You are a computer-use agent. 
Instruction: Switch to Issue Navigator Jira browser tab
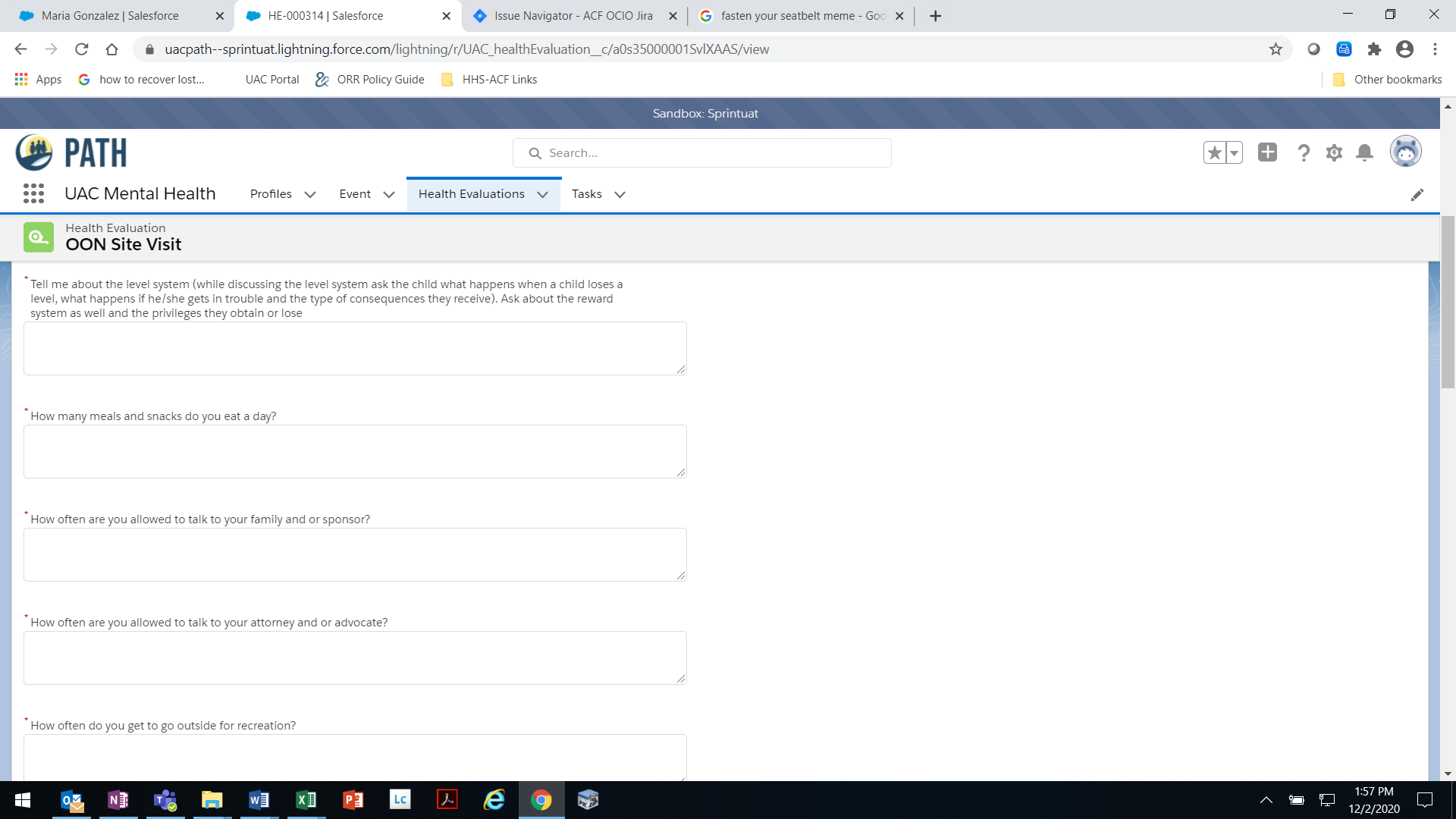(x=573, y=16)
